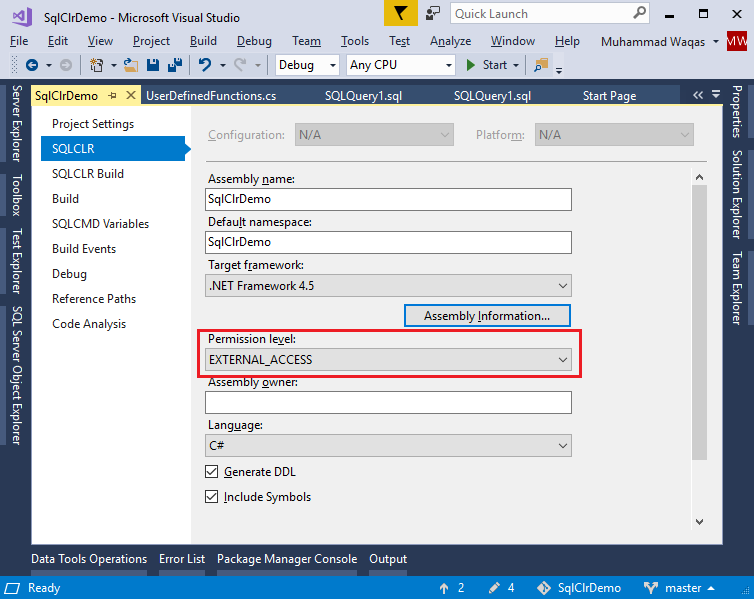Click the navigate forward arrow icon

point(66,65)
